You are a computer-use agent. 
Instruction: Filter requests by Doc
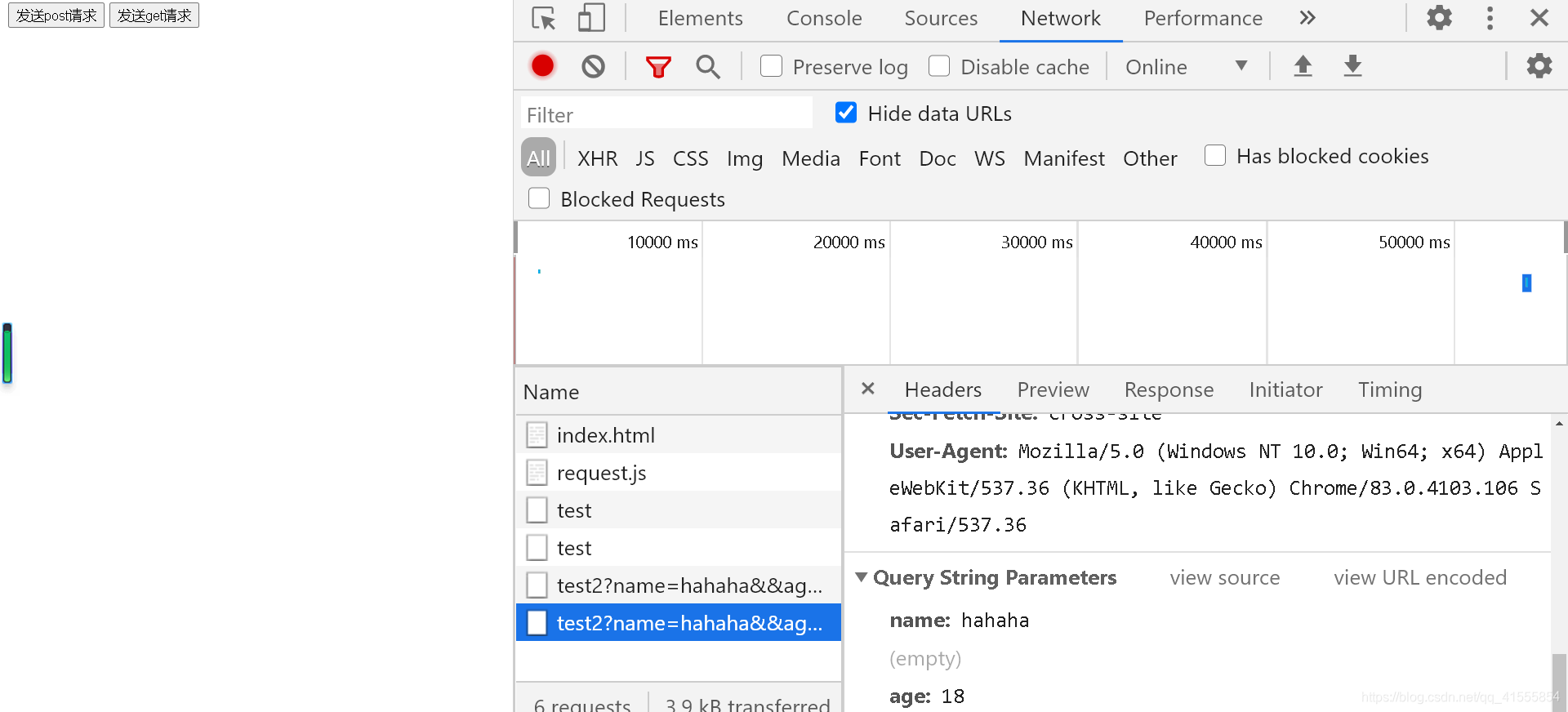938,158
